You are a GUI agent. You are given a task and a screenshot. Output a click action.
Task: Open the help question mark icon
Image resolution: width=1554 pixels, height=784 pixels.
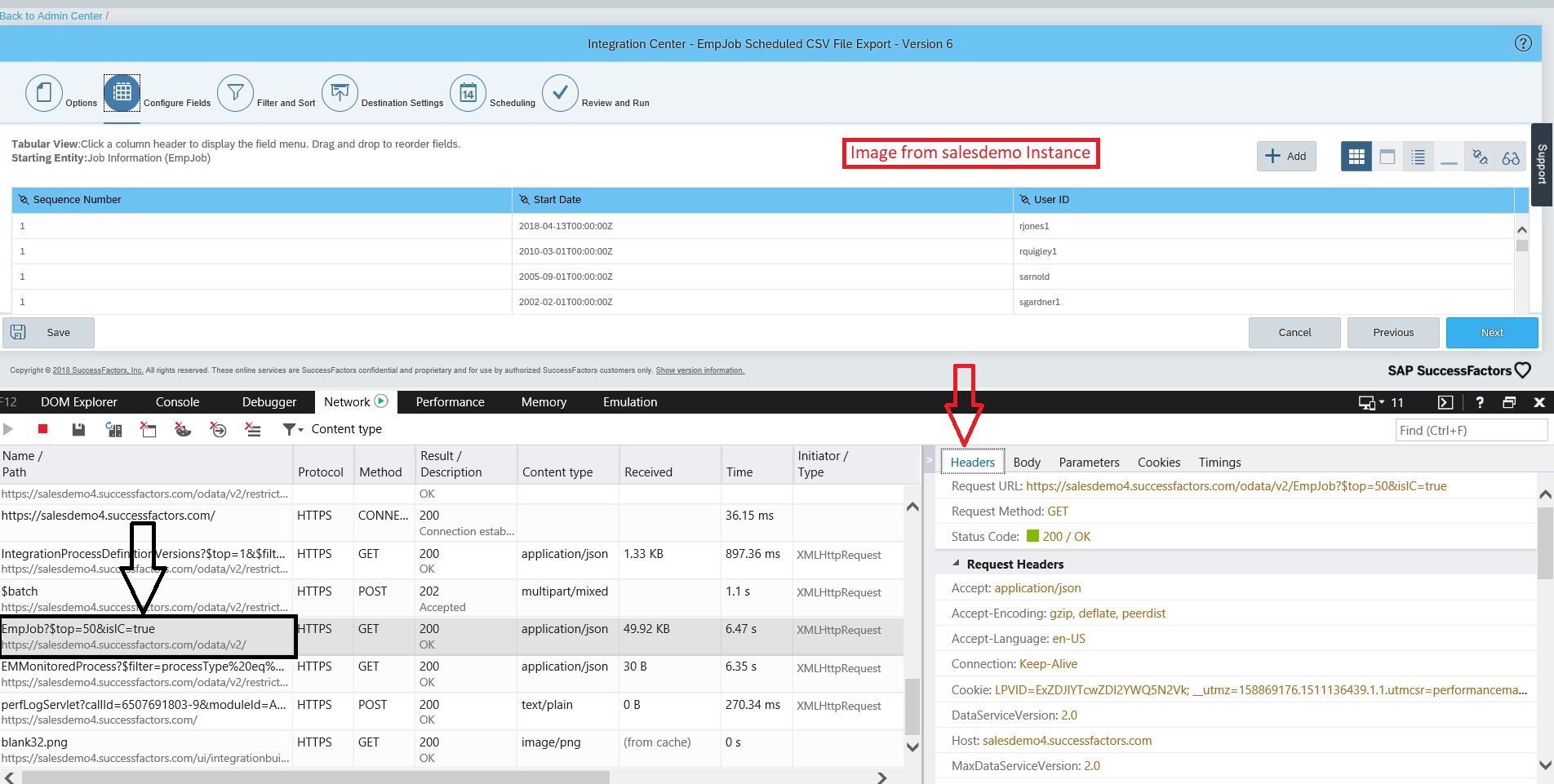(1523, 43)
